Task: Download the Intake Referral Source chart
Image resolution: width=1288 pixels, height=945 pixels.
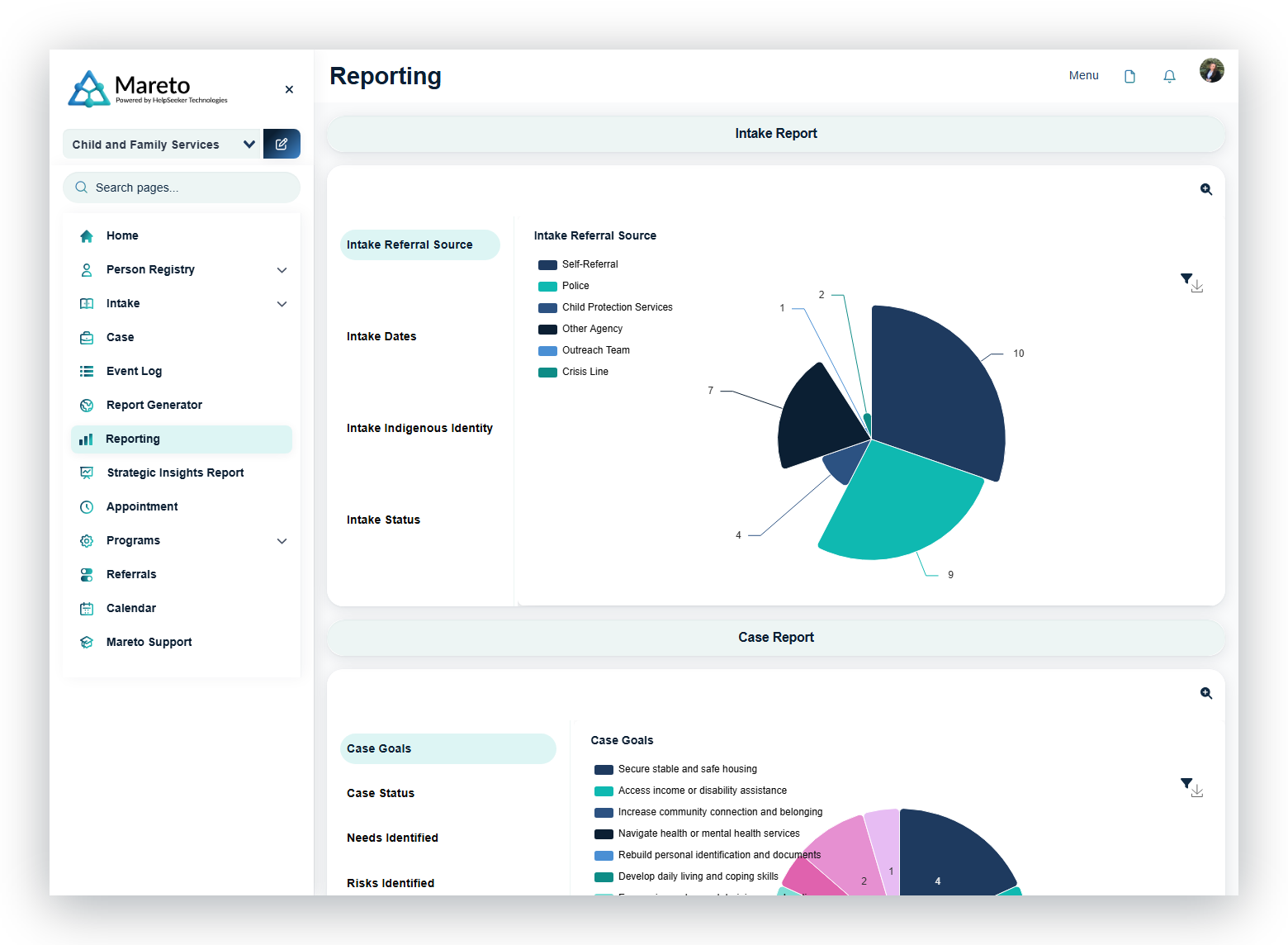Action: pos(1197,286)
